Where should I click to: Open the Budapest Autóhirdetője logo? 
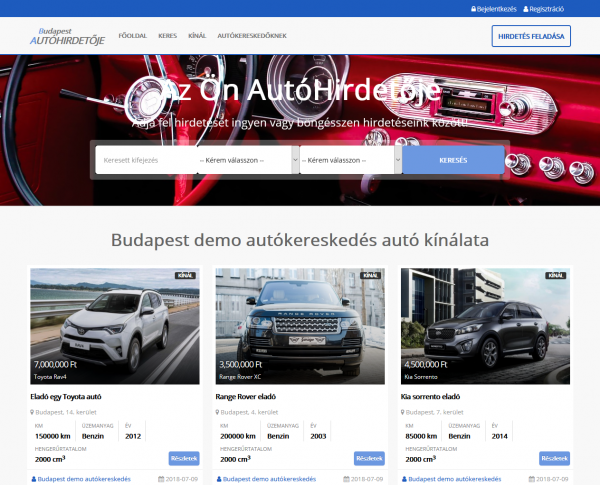[67, 36]
